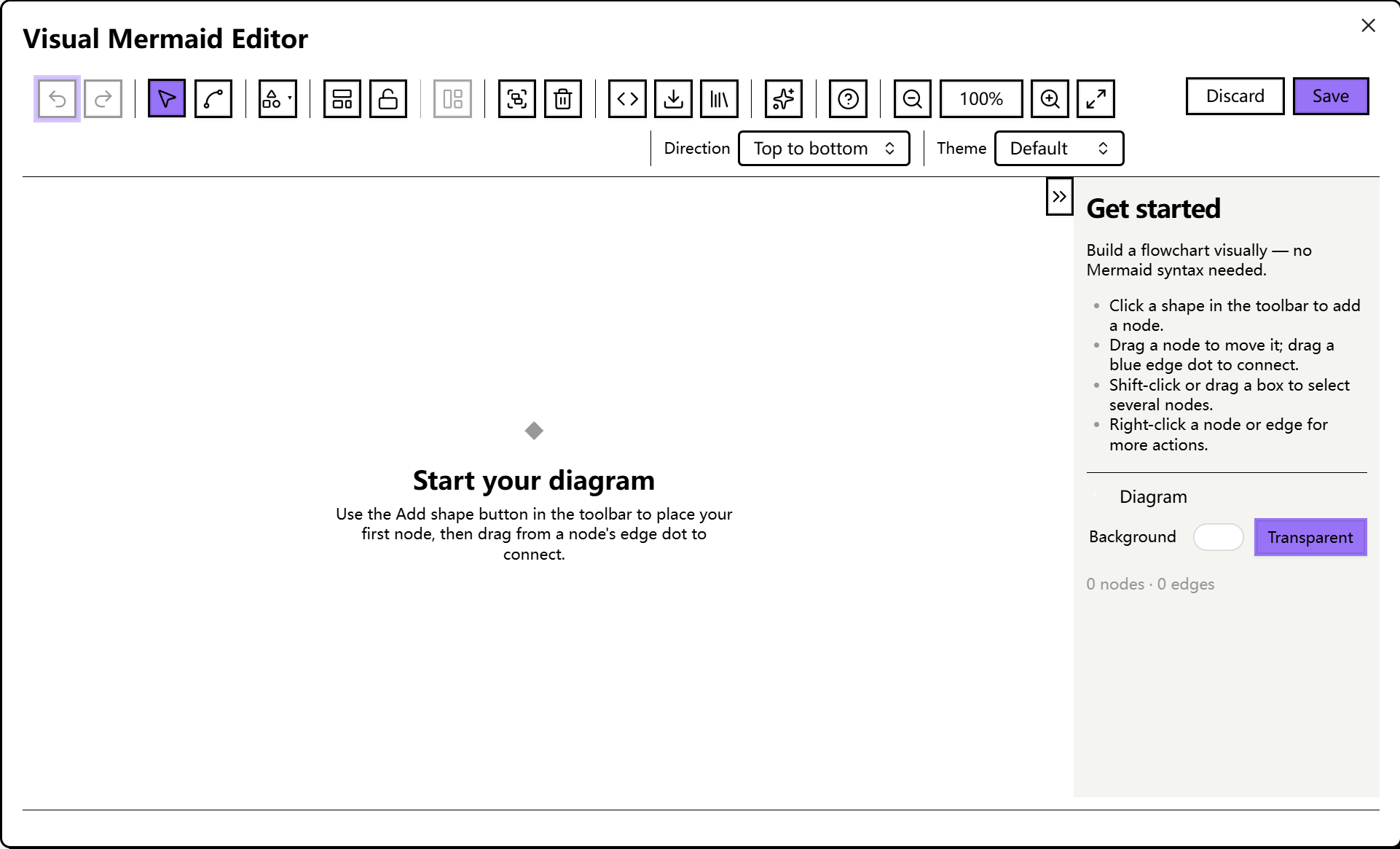Screen dimensions: 1400x849
Task: Click the auto layout icon
Action: [342, 98]
